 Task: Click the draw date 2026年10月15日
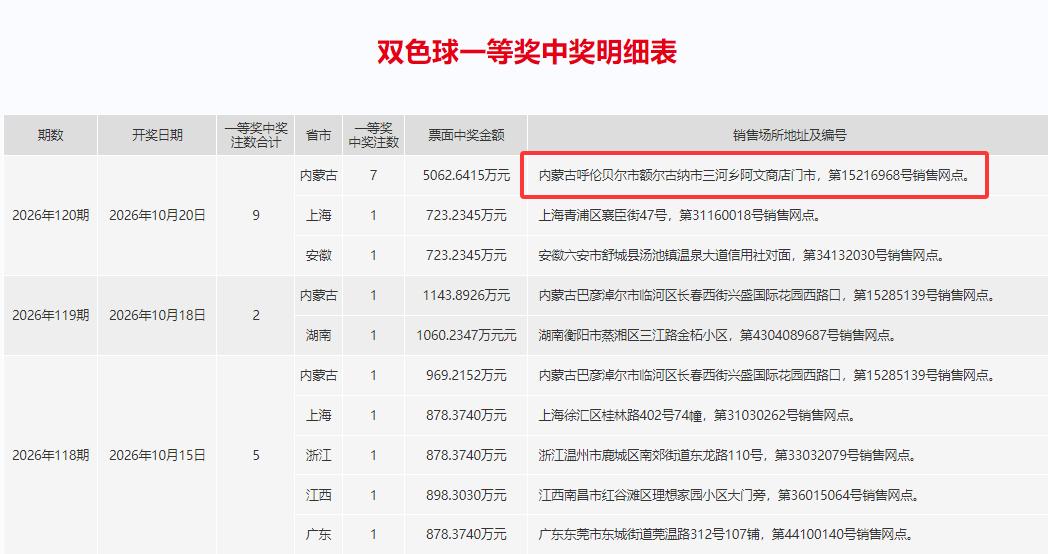[157, 455]
